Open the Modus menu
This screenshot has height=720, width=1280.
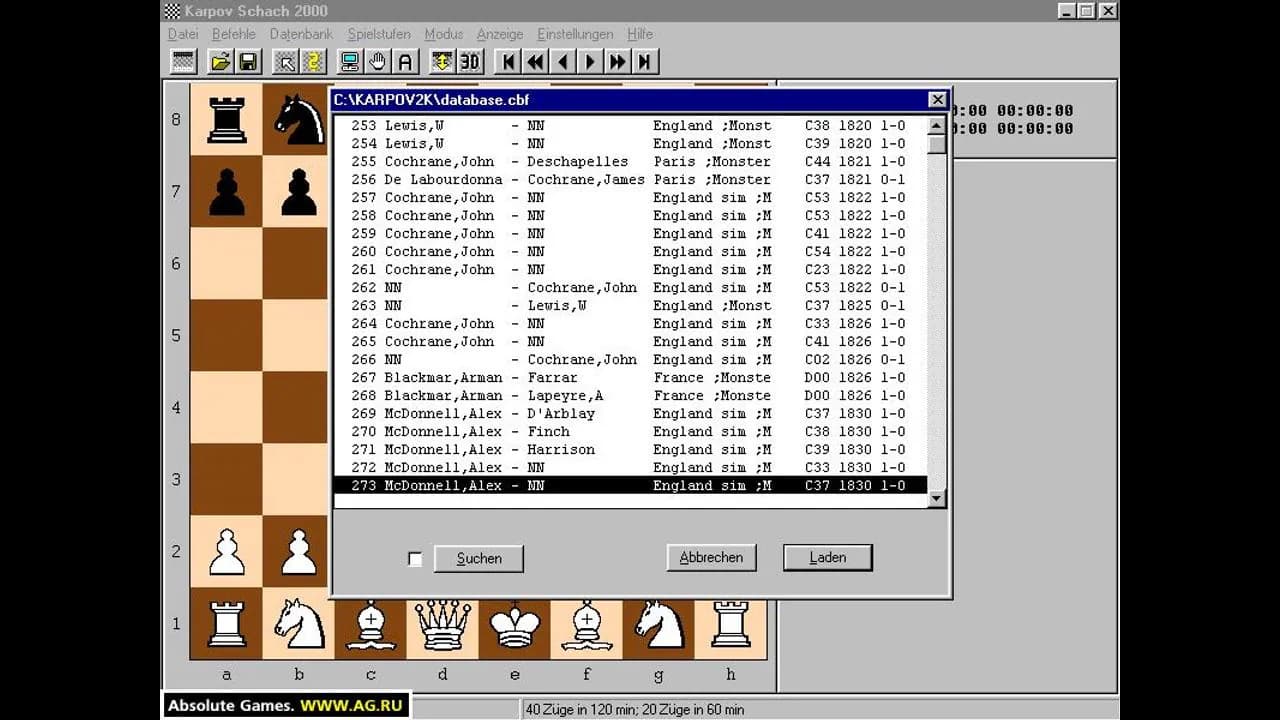click(x=444, y=34)
